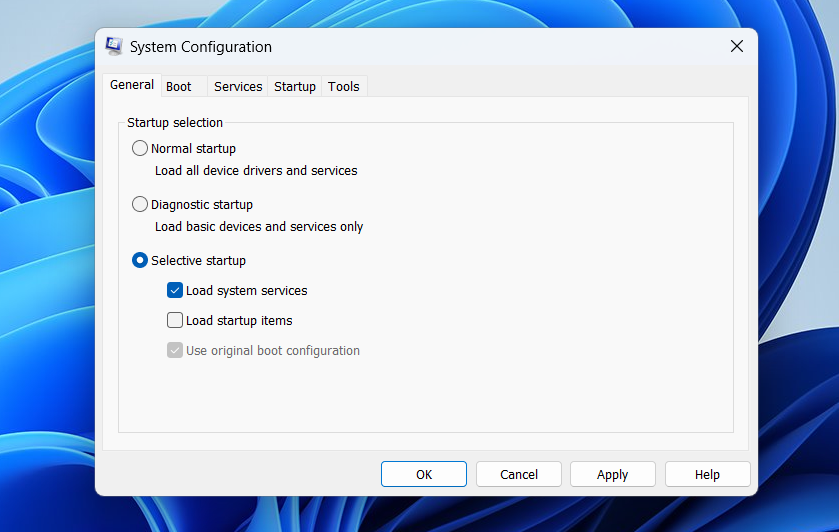
Task: Click Use original boot configuration checkbox
Action: point(174,350)
